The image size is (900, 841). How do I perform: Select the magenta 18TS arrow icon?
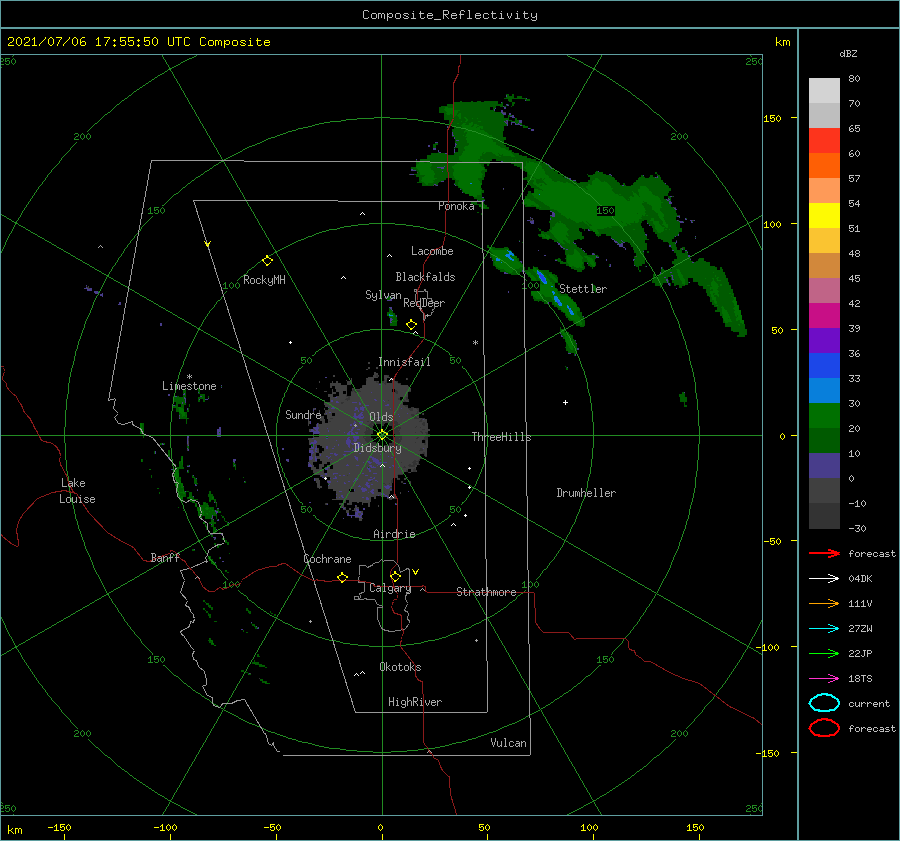[824, 678]
